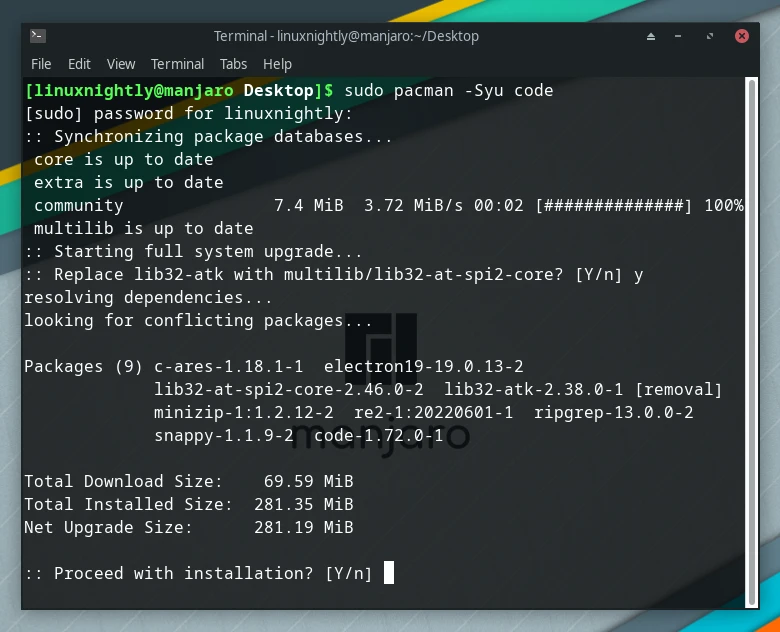Click 'looking for conflicting packages...' line
This screenshot has width=780, height=632.
tap(198, 320)
